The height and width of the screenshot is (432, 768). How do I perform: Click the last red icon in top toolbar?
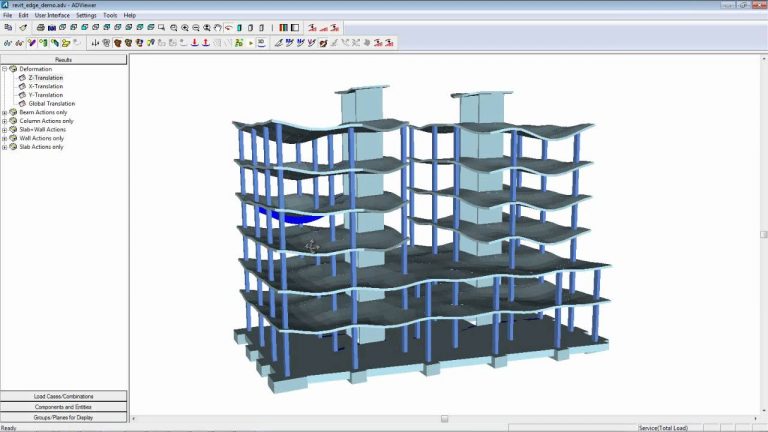point(335,28)
